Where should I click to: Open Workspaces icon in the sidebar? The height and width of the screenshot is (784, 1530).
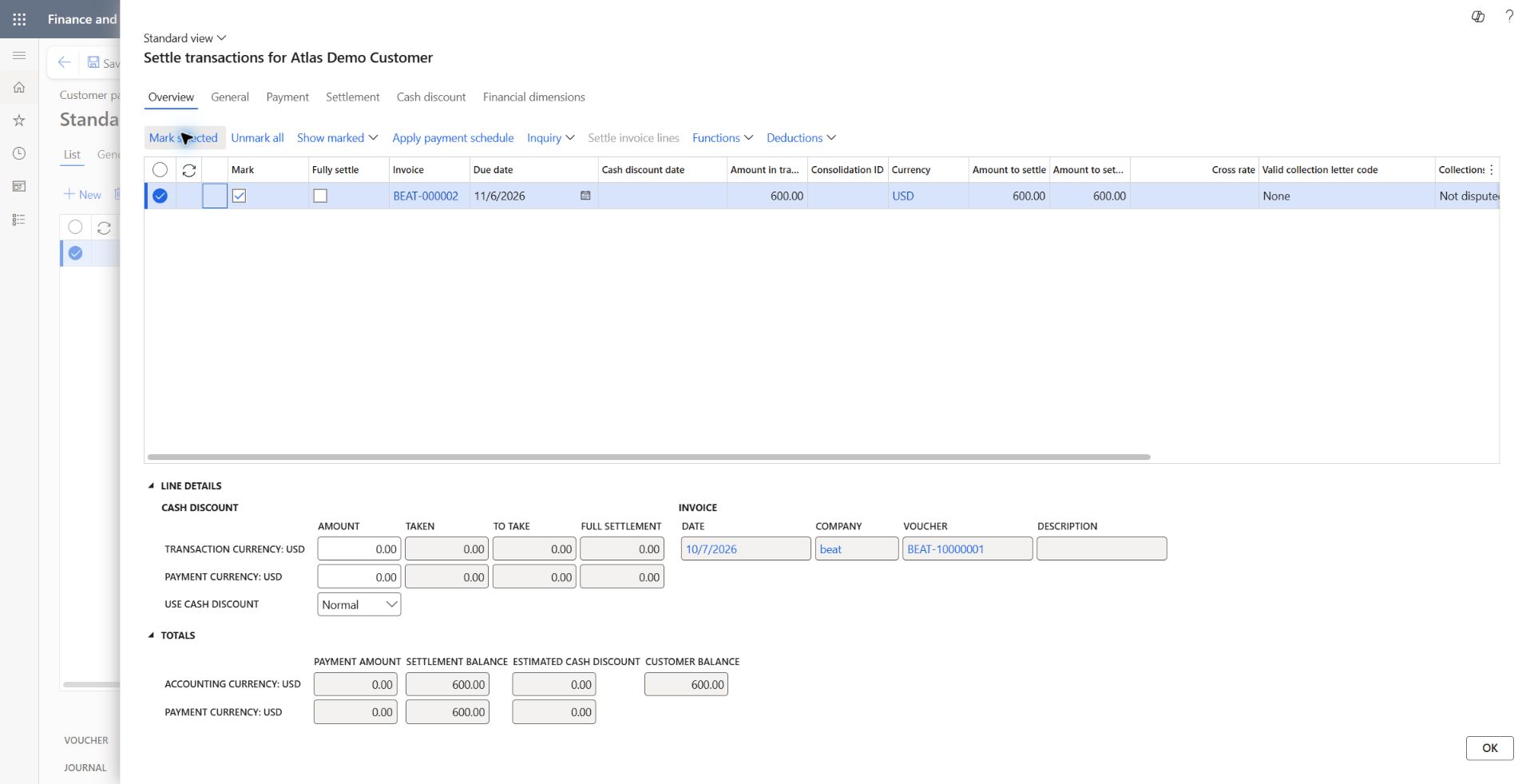click(19, 186)
